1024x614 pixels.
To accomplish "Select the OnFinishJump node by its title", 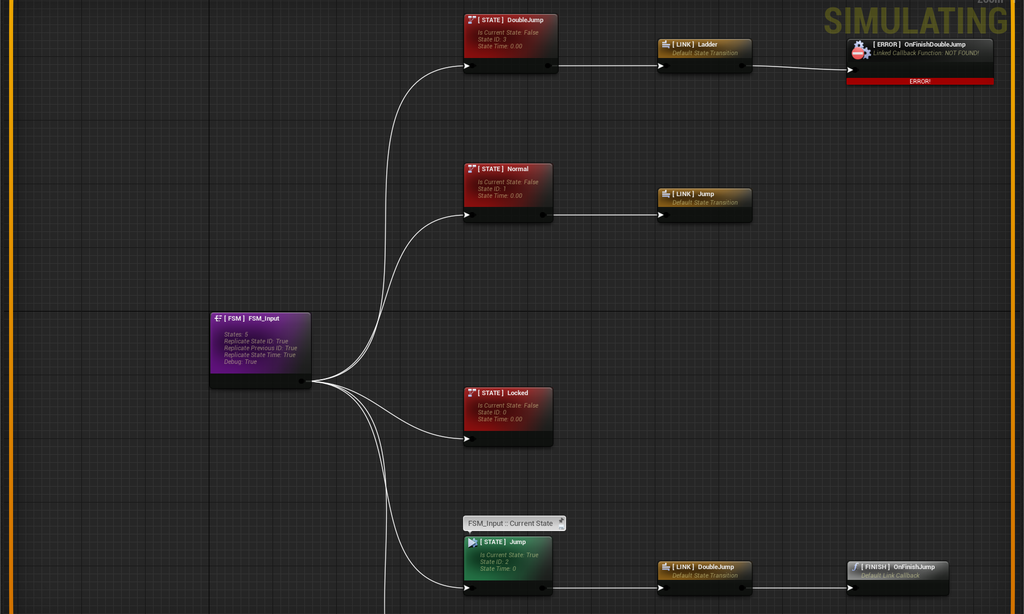I will coord(912,567).
